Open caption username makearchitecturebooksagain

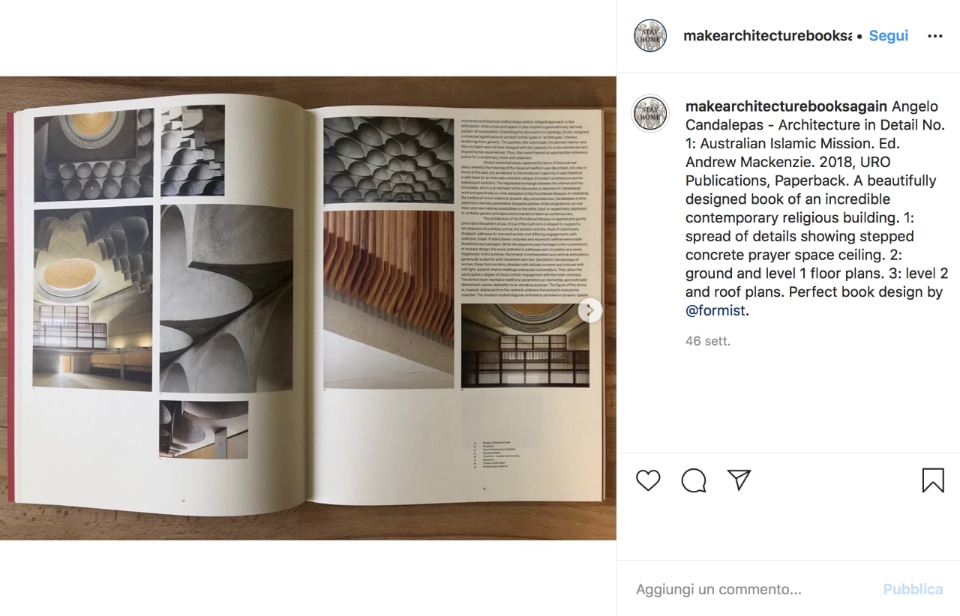pos(786,106)
